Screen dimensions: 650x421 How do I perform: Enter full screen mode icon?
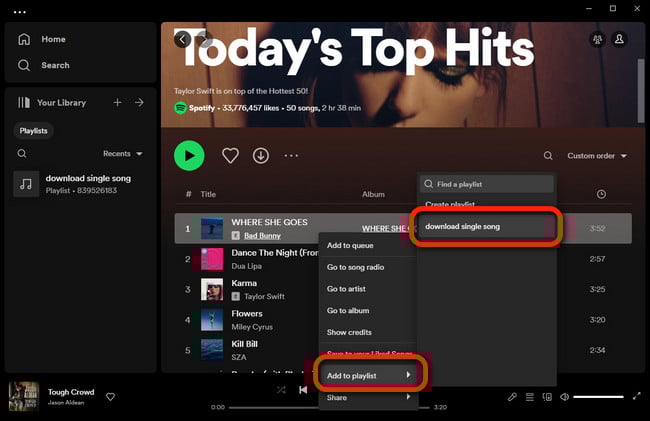coord(637,397)
